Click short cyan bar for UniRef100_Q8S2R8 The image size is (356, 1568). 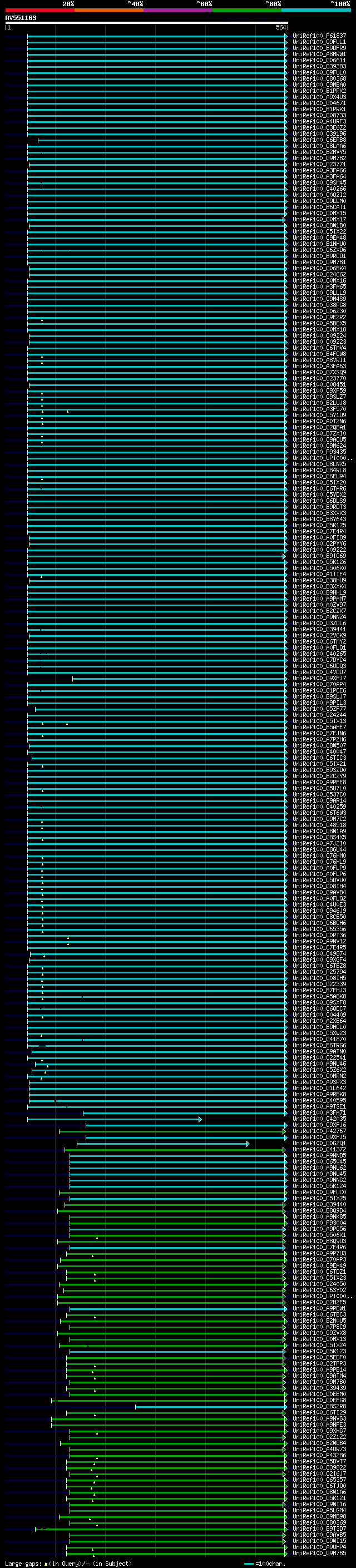[x=211, y=1406]
